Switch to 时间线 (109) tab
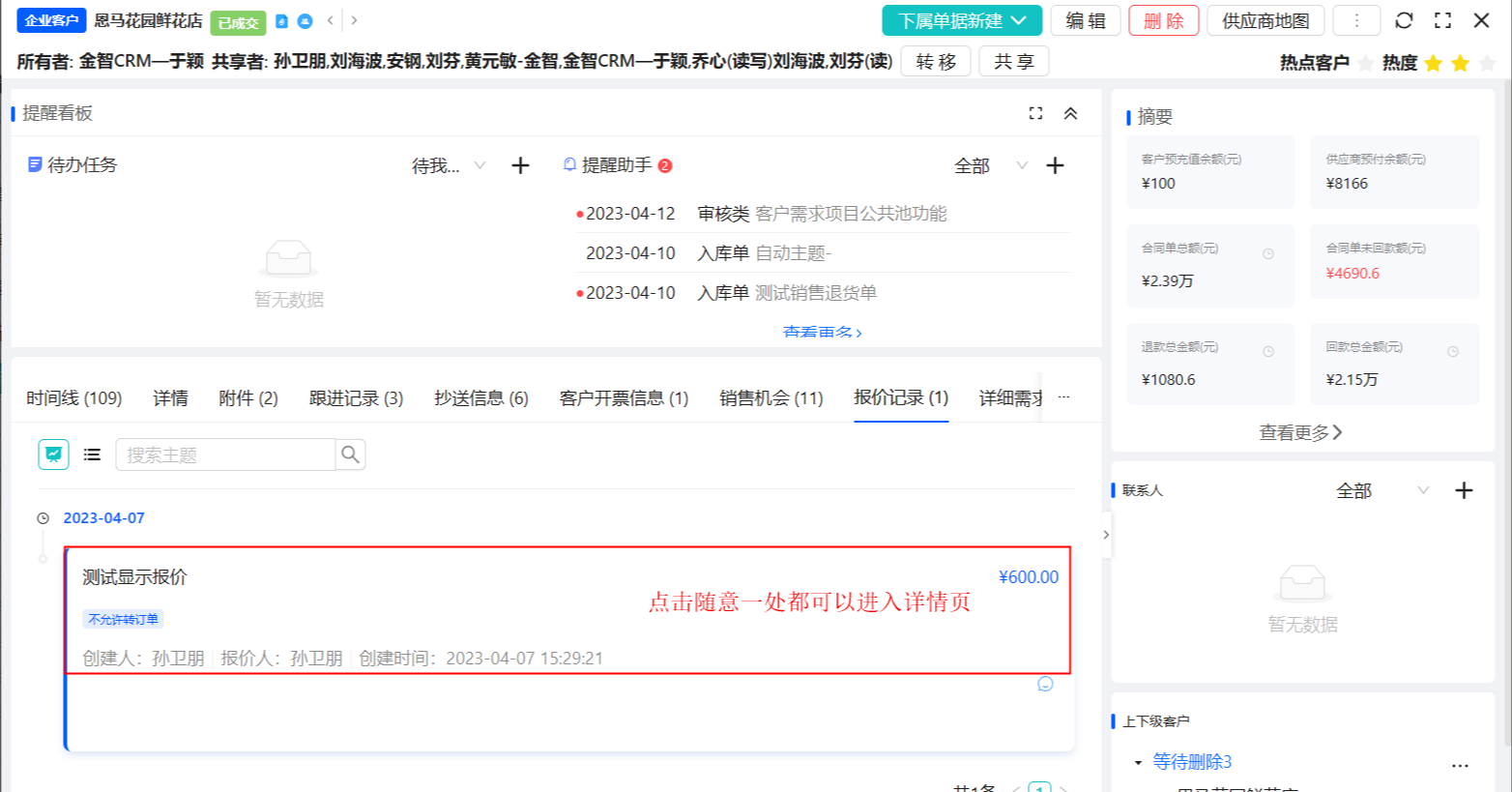 click(74, 398)
